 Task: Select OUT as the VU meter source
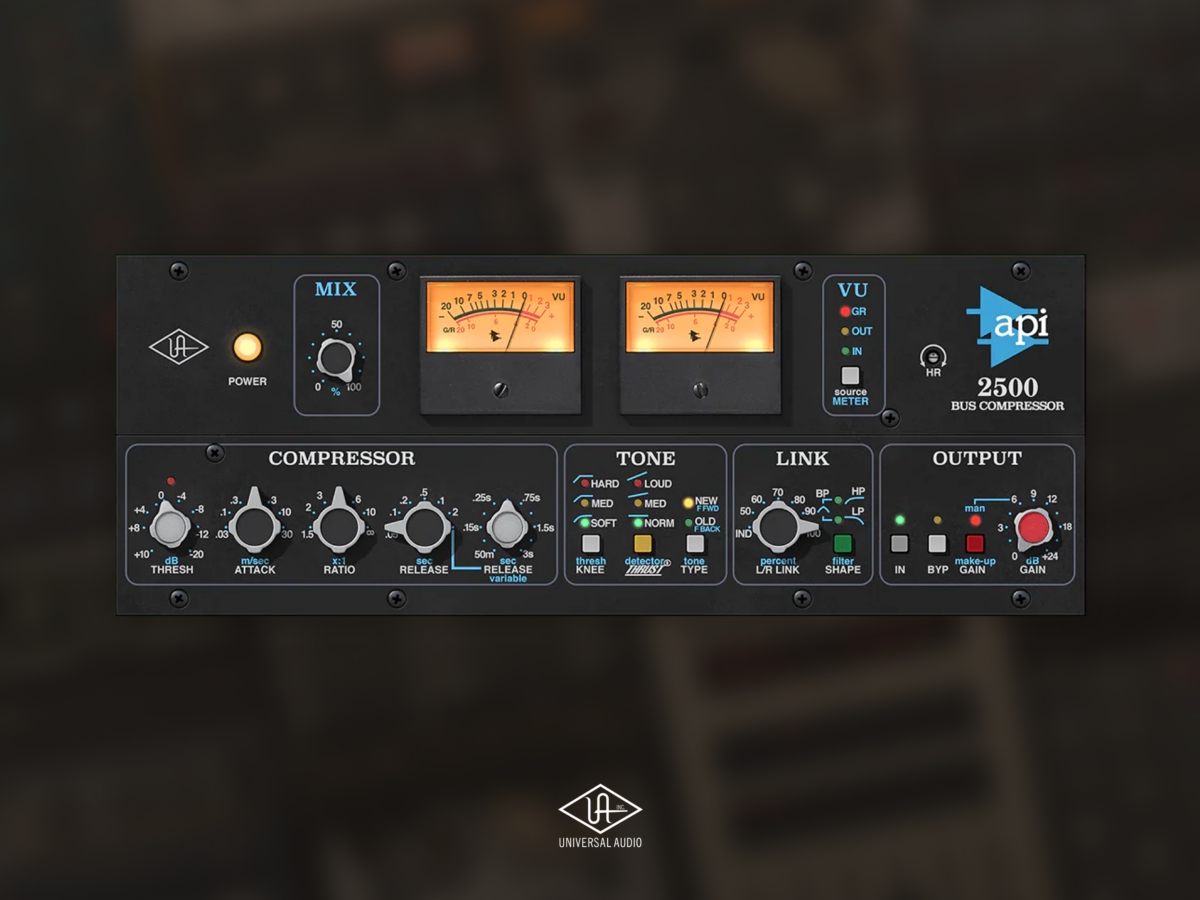(x=855, y=331)
